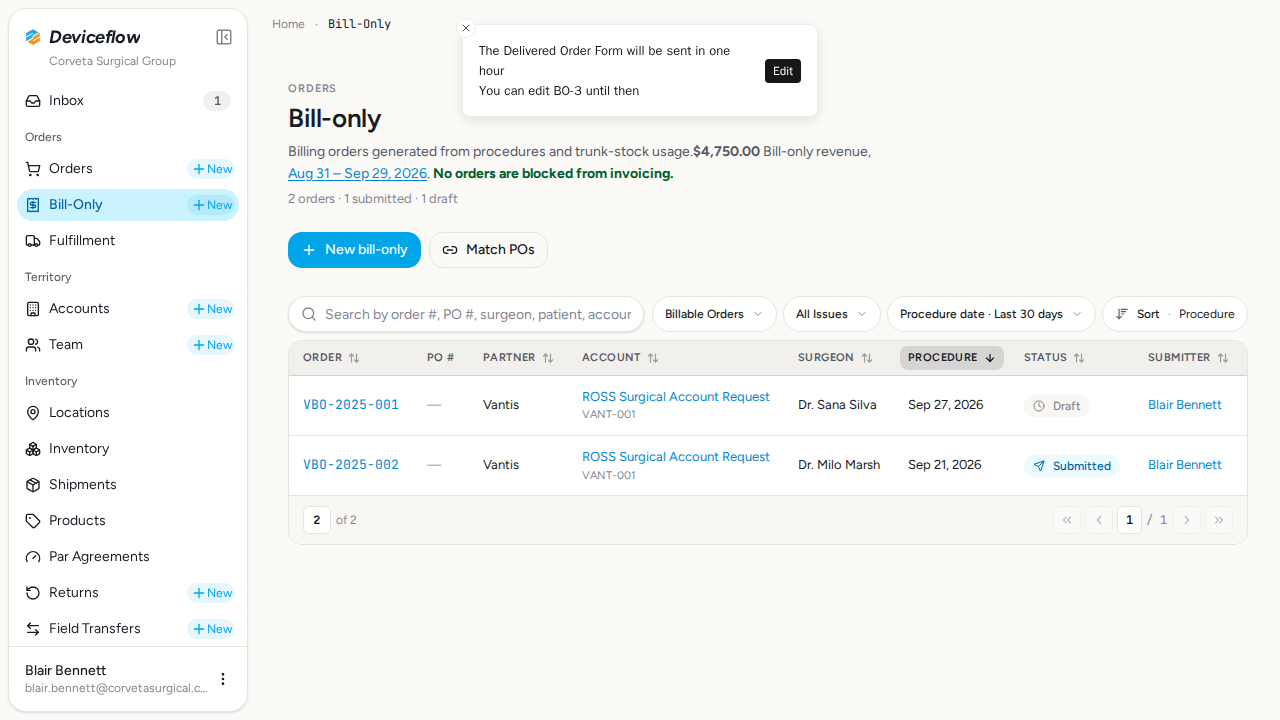Go to Shipments in sidebar
The image size is (1280, 720).
tap(128, 485)
